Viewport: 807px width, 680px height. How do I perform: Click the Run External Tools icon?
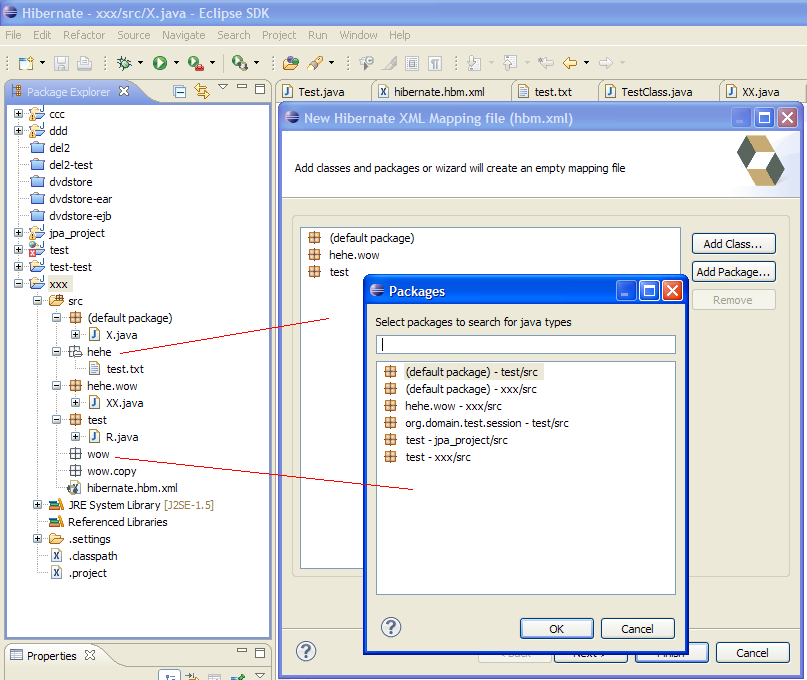(196, 63)
